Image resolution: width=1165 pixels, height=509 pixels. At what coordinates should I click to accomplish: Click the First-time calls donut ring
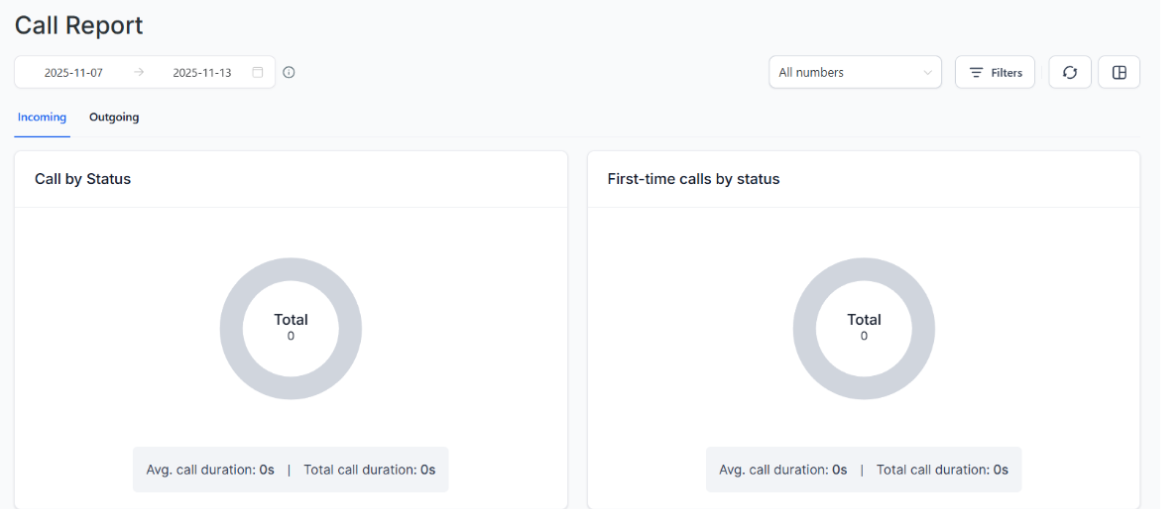click(x=864, y=270)
